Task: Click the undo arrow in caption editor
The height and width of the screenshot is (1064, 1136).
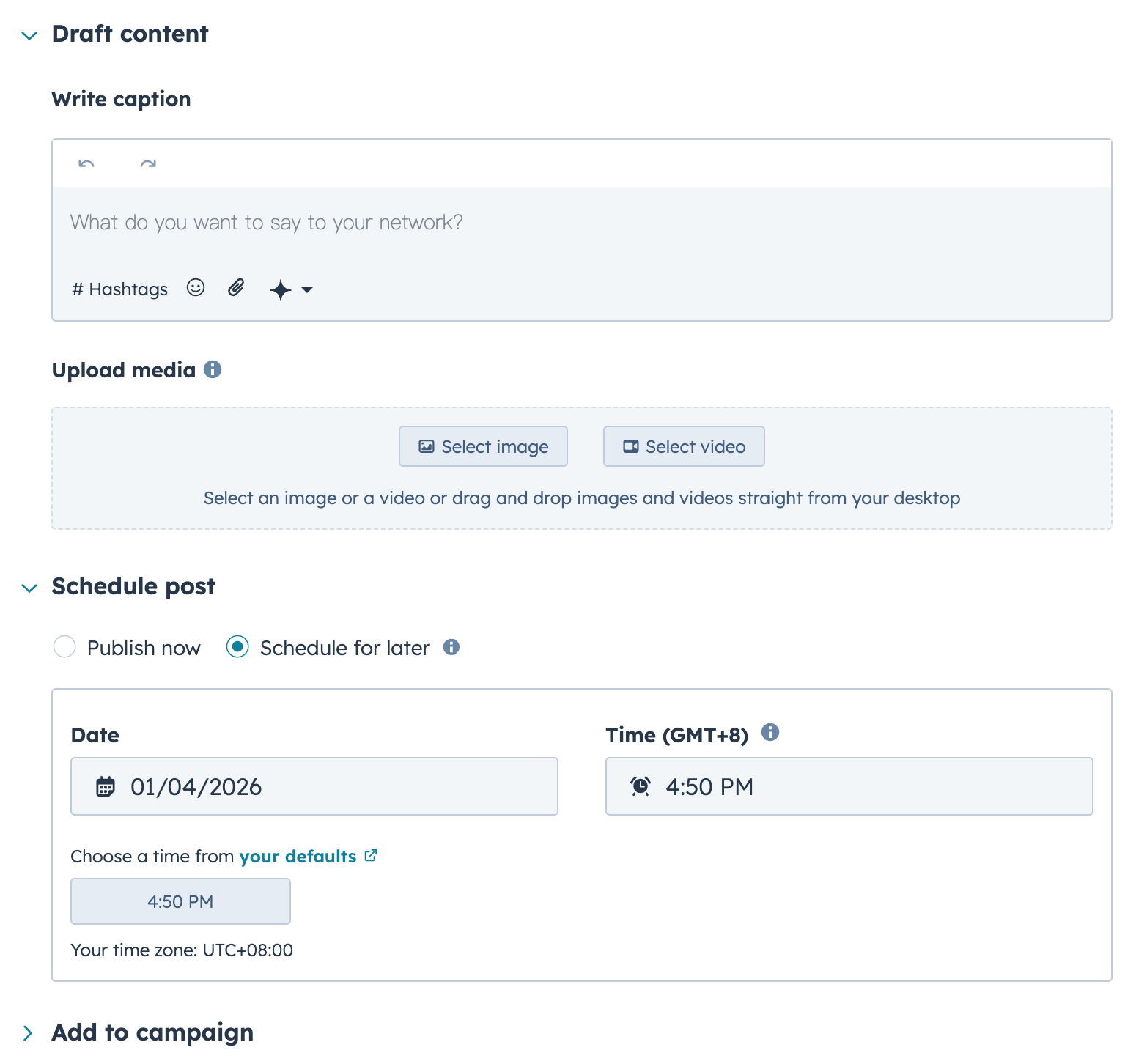Action: (x=86, y=163)
